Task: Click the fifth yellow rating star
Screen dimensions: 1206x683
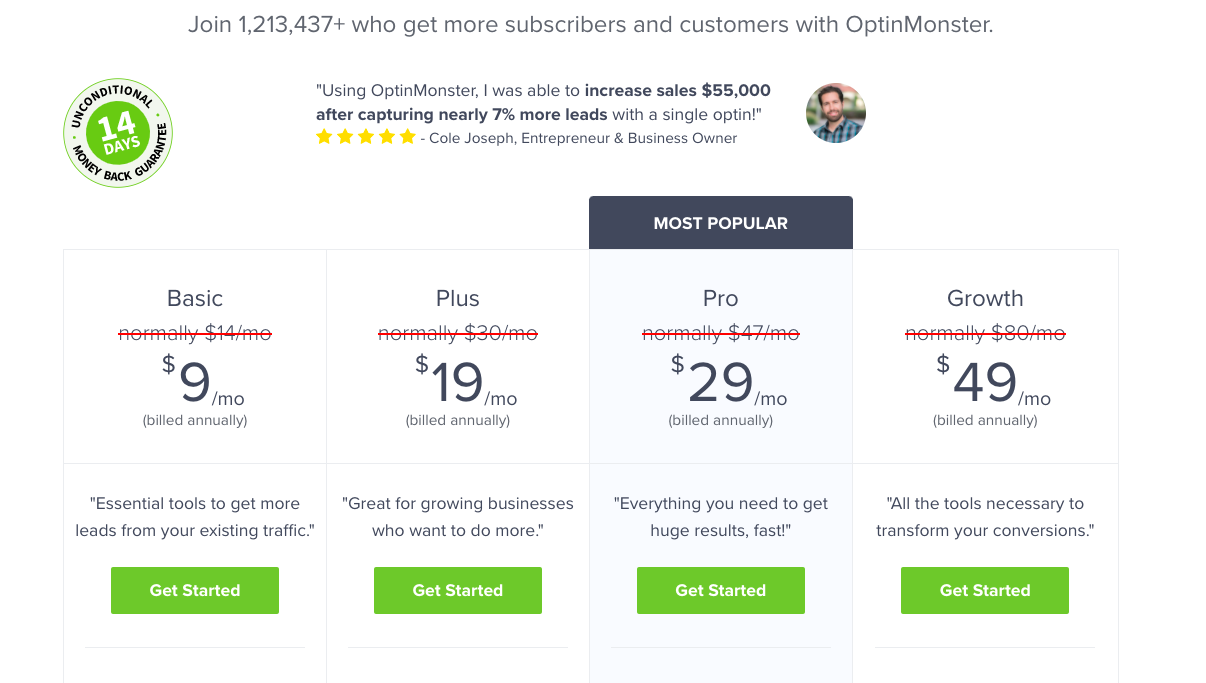Action: [407, 137]
